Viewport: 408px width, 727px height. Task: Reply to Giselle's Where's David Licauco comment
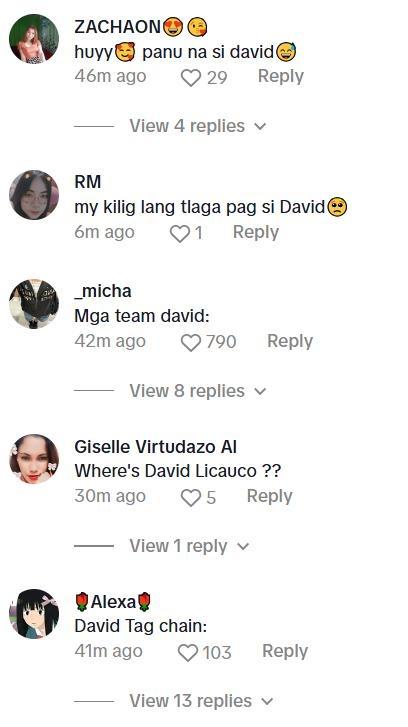pos(269,497)
